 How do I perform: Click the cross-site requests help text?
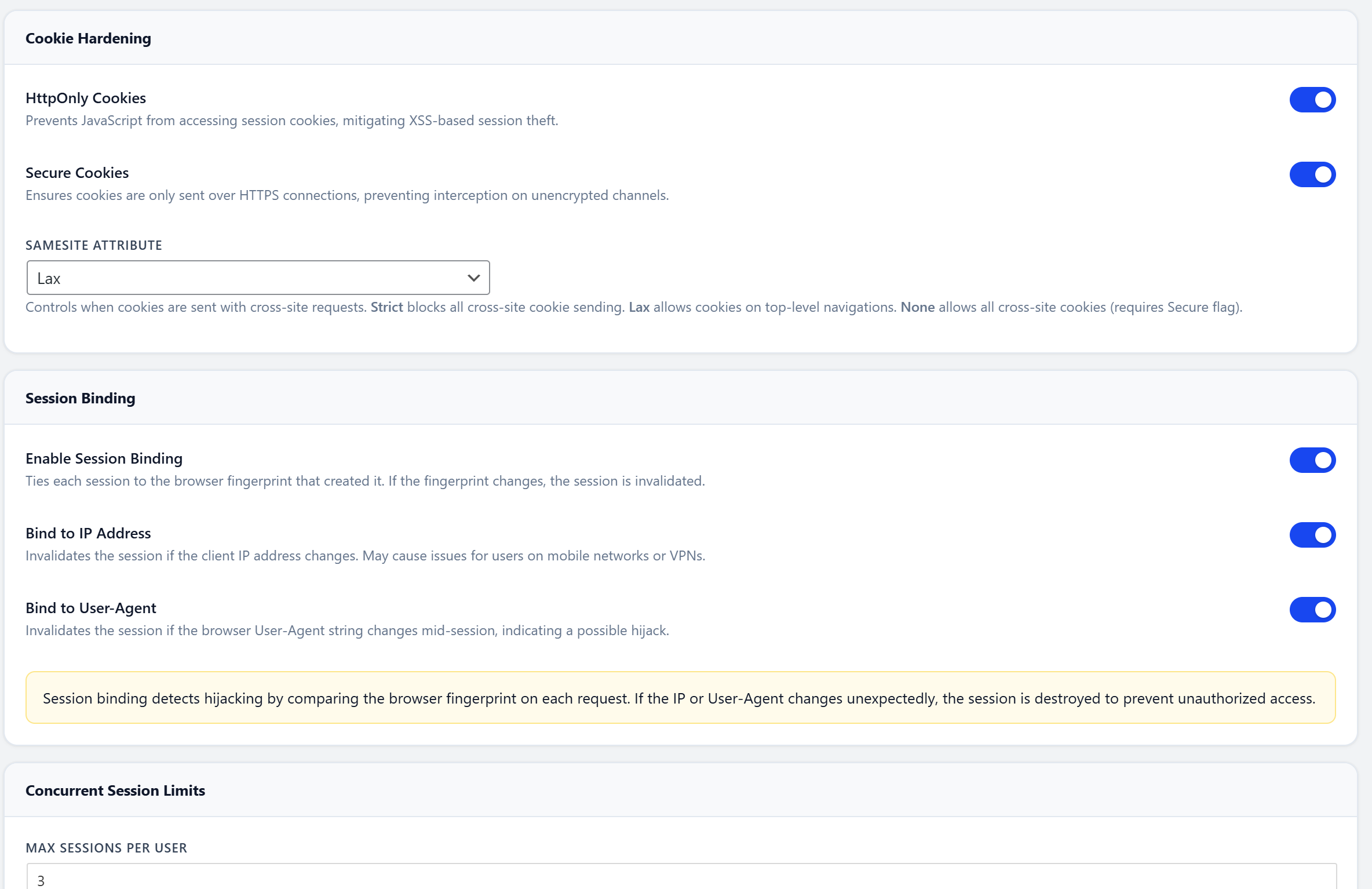[x=634, y=307]
